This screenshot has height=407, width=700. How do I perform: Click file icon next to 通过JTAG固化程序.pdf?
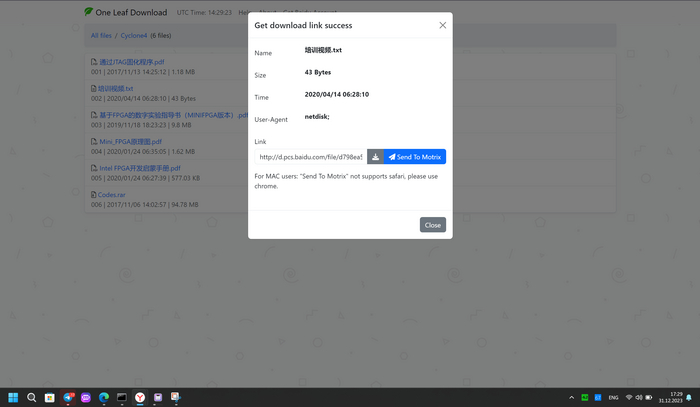[94, 62]
